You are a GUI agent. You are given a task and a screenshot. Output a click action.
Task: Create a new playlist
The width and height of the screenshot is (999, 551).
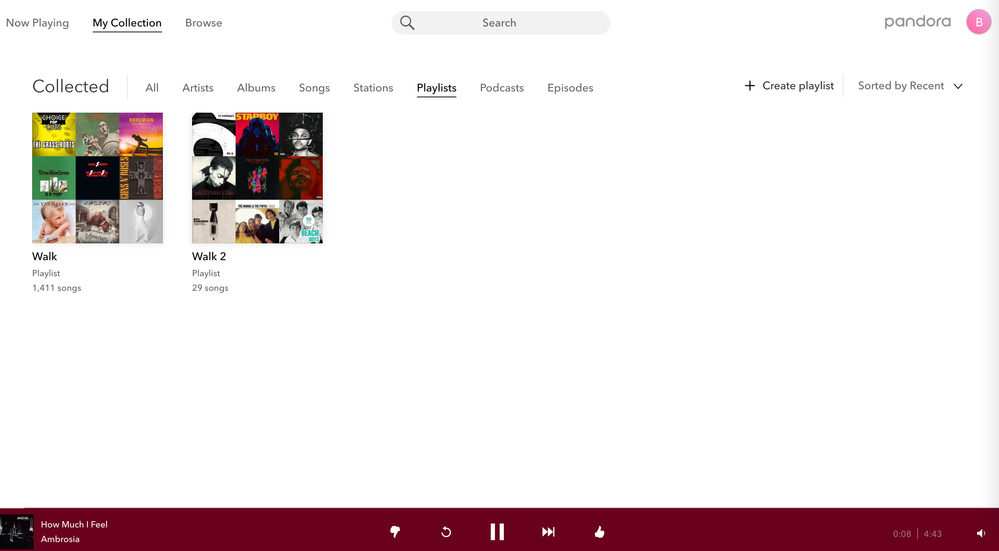click(x=789, y=86)
